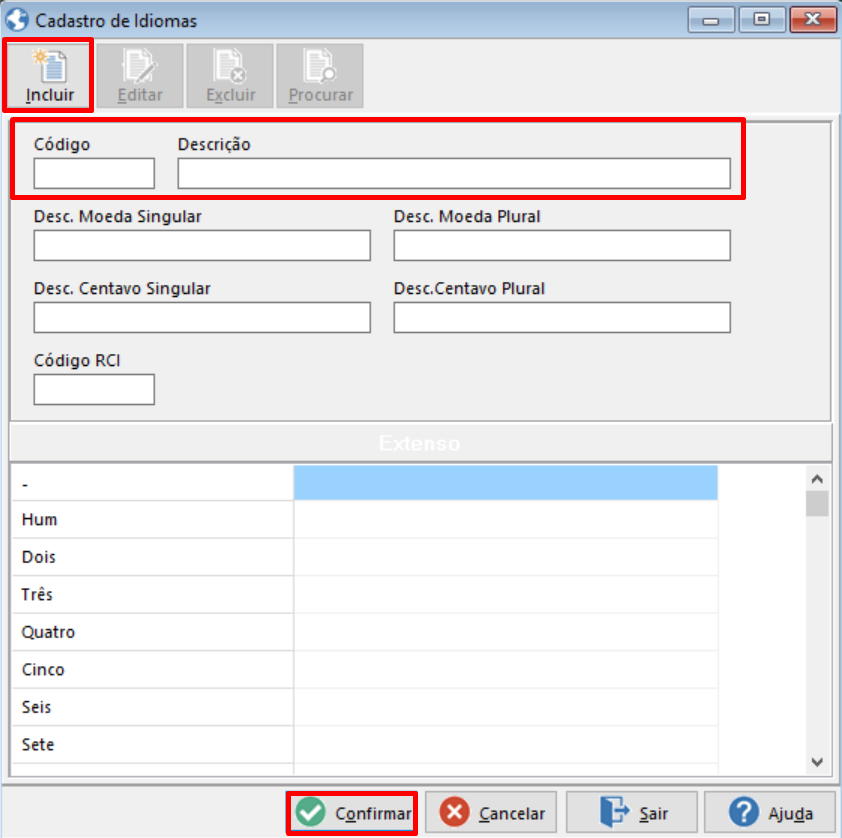The width and height of the screenshot is (842, 838).
Task: Close the Cadastro de Idiomas window
Action: (x=812, y=20)
